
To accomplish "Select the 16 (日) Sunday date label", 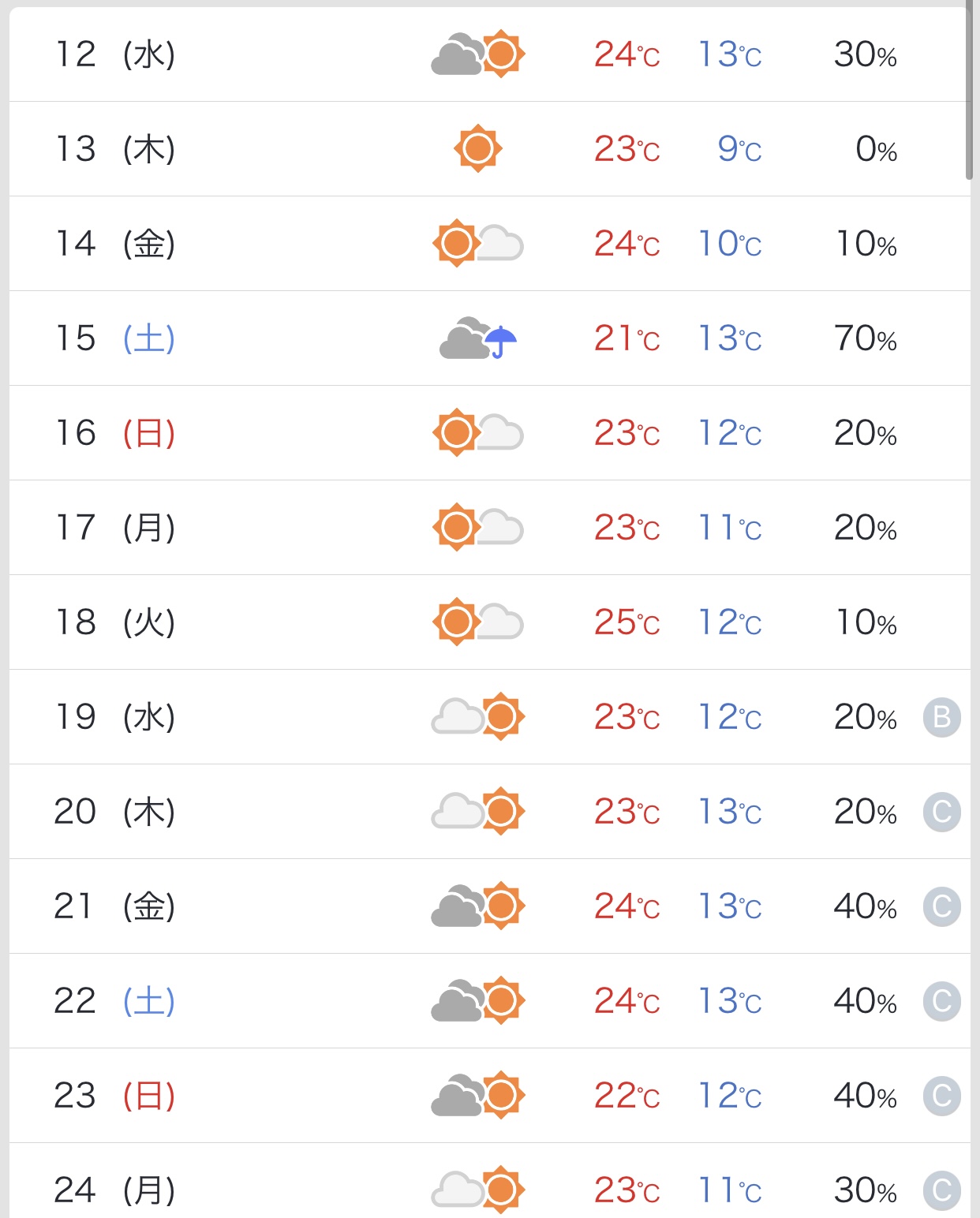I will [115, 433].
